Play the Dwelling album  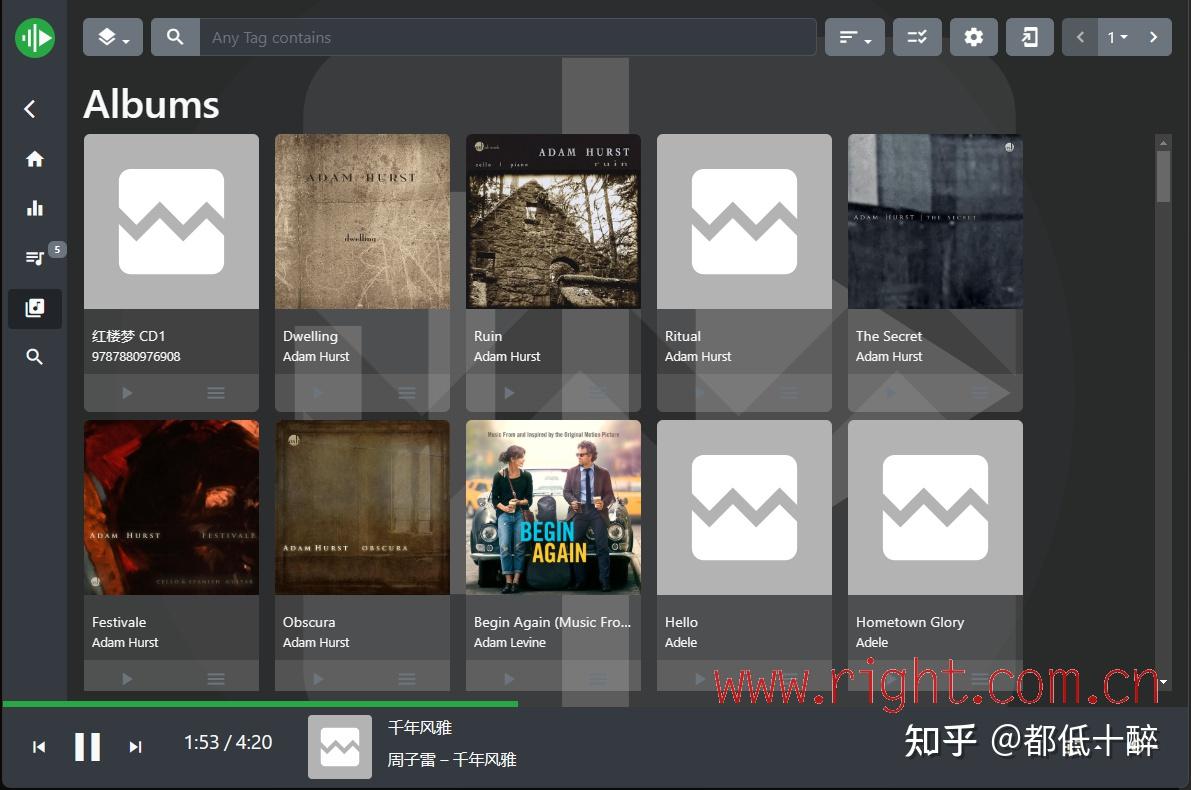[x=318, y=393]
